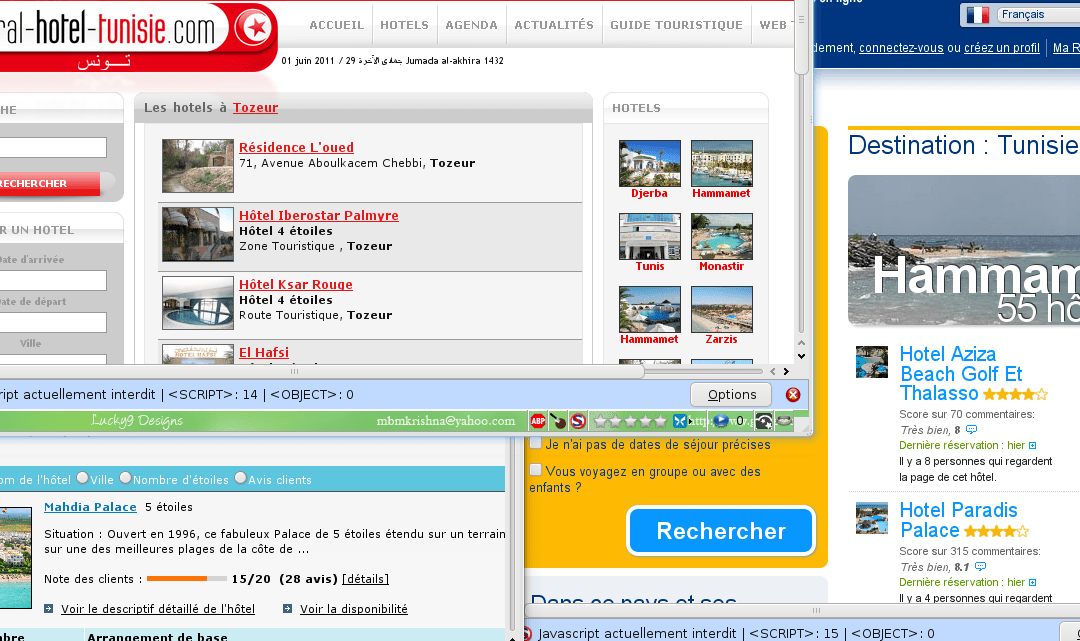The image size is (1080, 641).
Task: Open the HOTELS menu item
Action: pos(404,25)
